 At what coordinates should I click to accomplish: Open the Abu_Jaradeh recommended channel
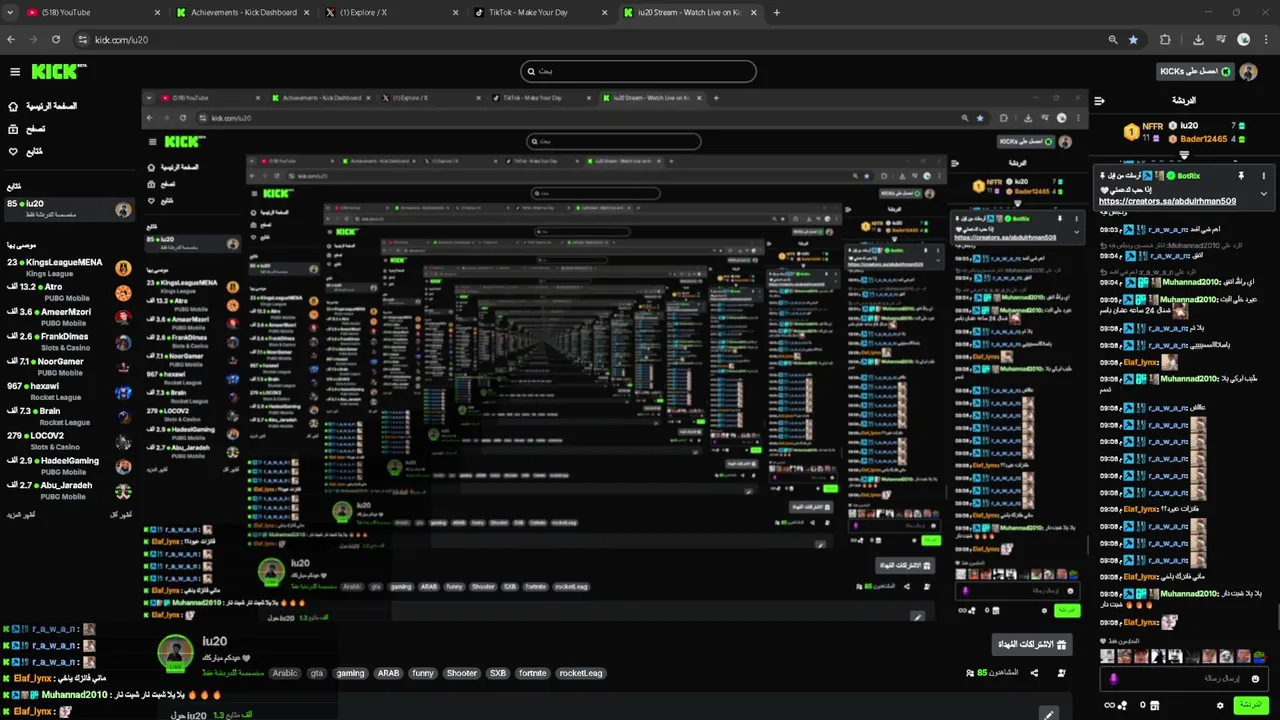68,490
